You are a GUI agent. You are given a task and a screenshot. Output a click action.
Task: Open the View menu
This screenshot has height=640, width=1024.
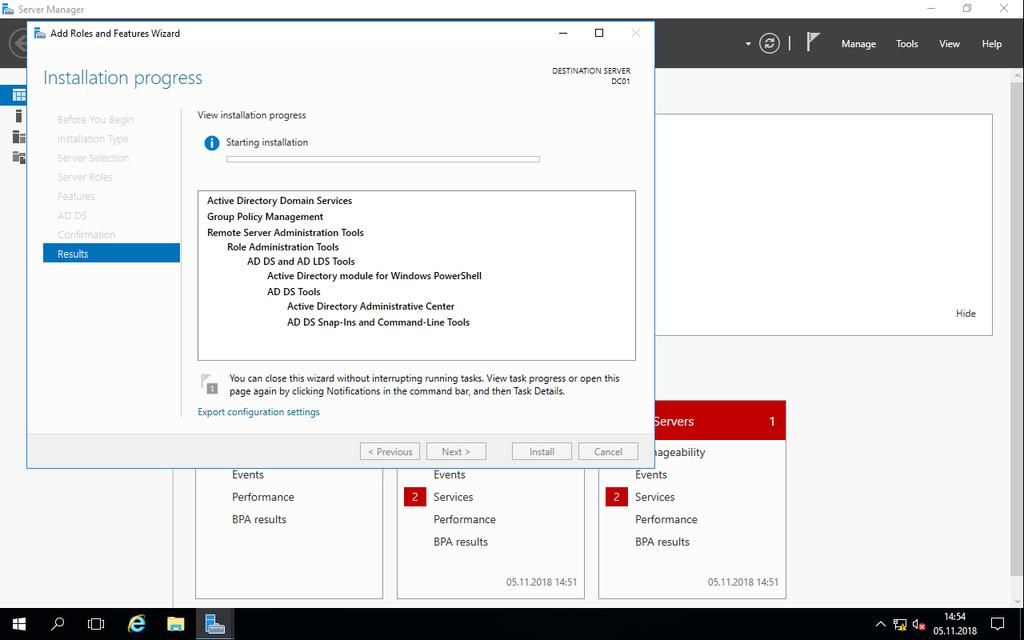click(x=949, y=44)
